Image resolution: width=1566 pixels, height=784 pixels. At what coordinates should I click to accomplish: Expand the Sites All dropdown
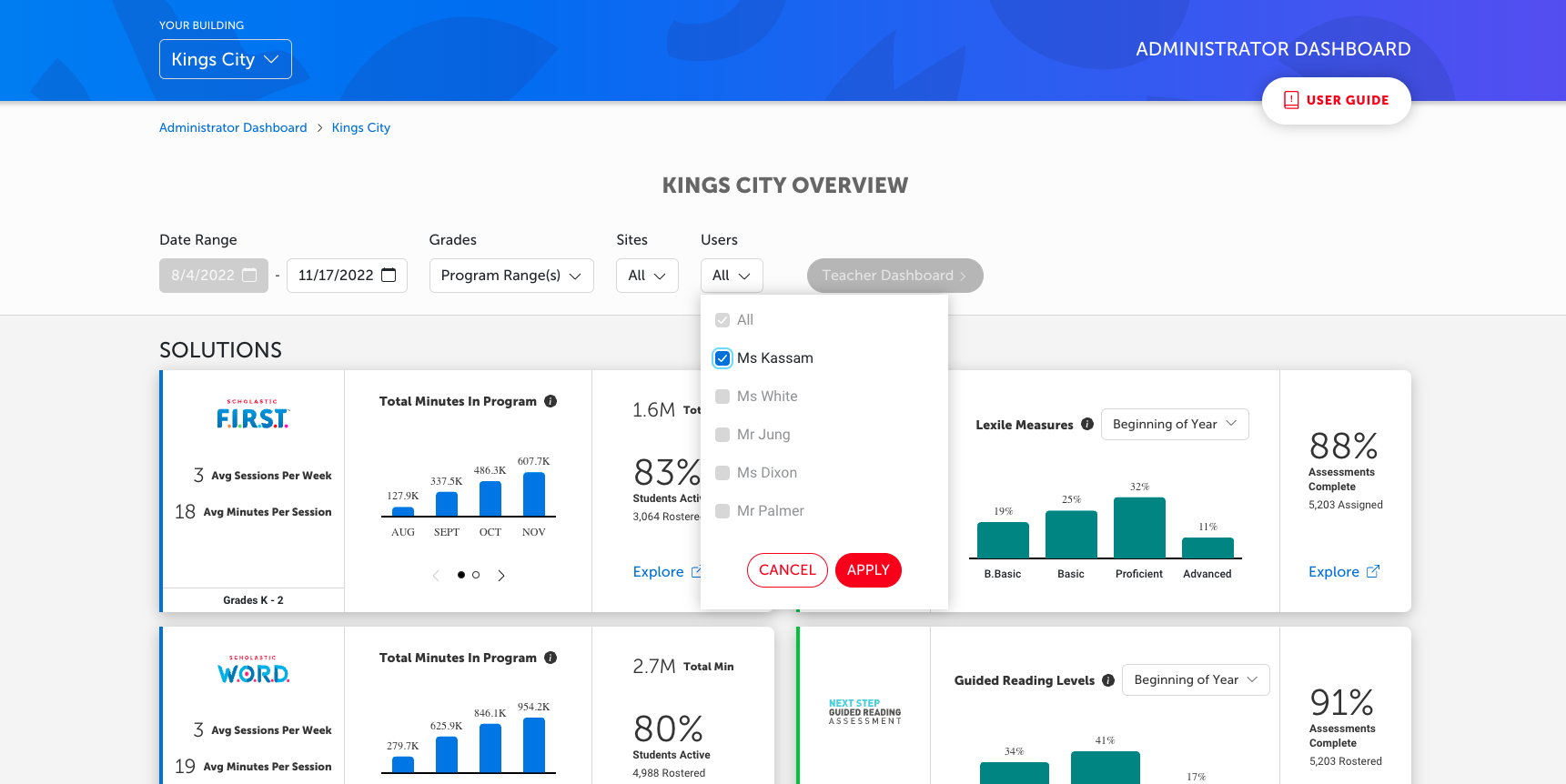(647, 276)
